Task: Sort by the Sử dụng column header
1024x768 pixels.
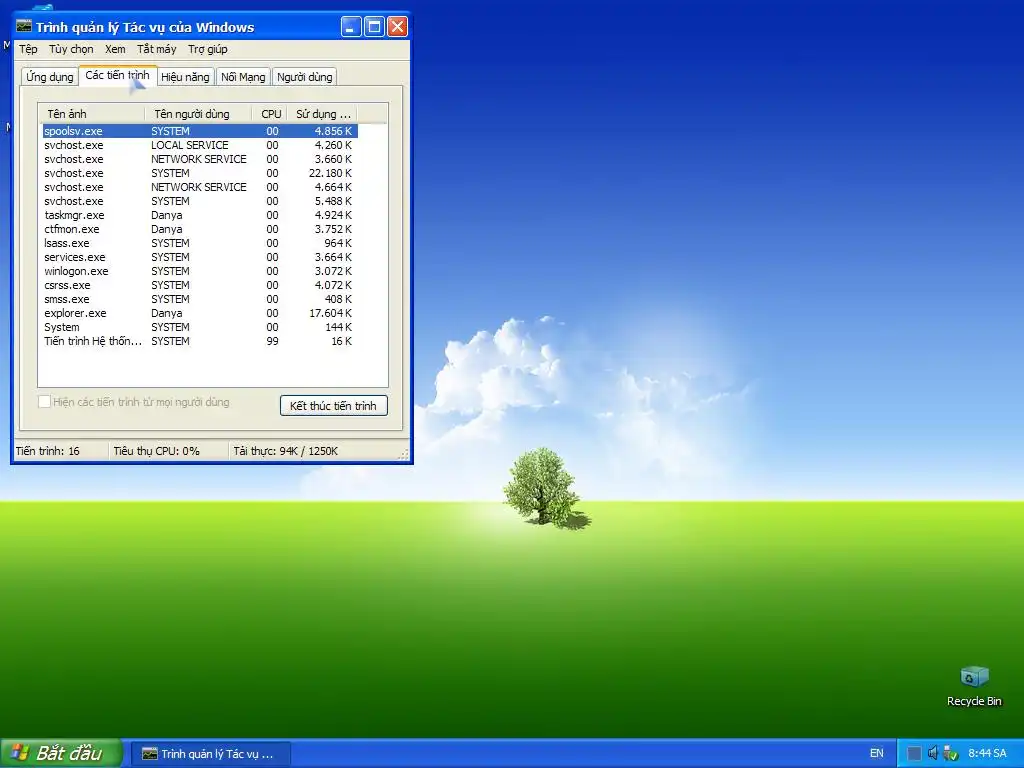Action: pos(322,114)
